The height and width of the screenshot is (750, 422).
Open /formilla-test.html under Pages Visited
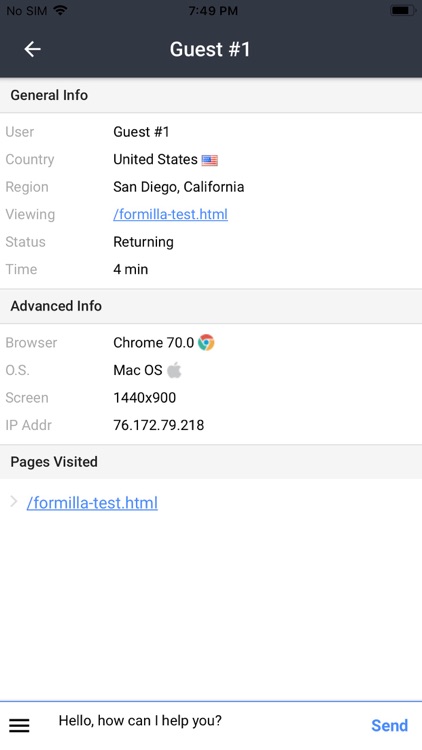(x=92, y=503)
